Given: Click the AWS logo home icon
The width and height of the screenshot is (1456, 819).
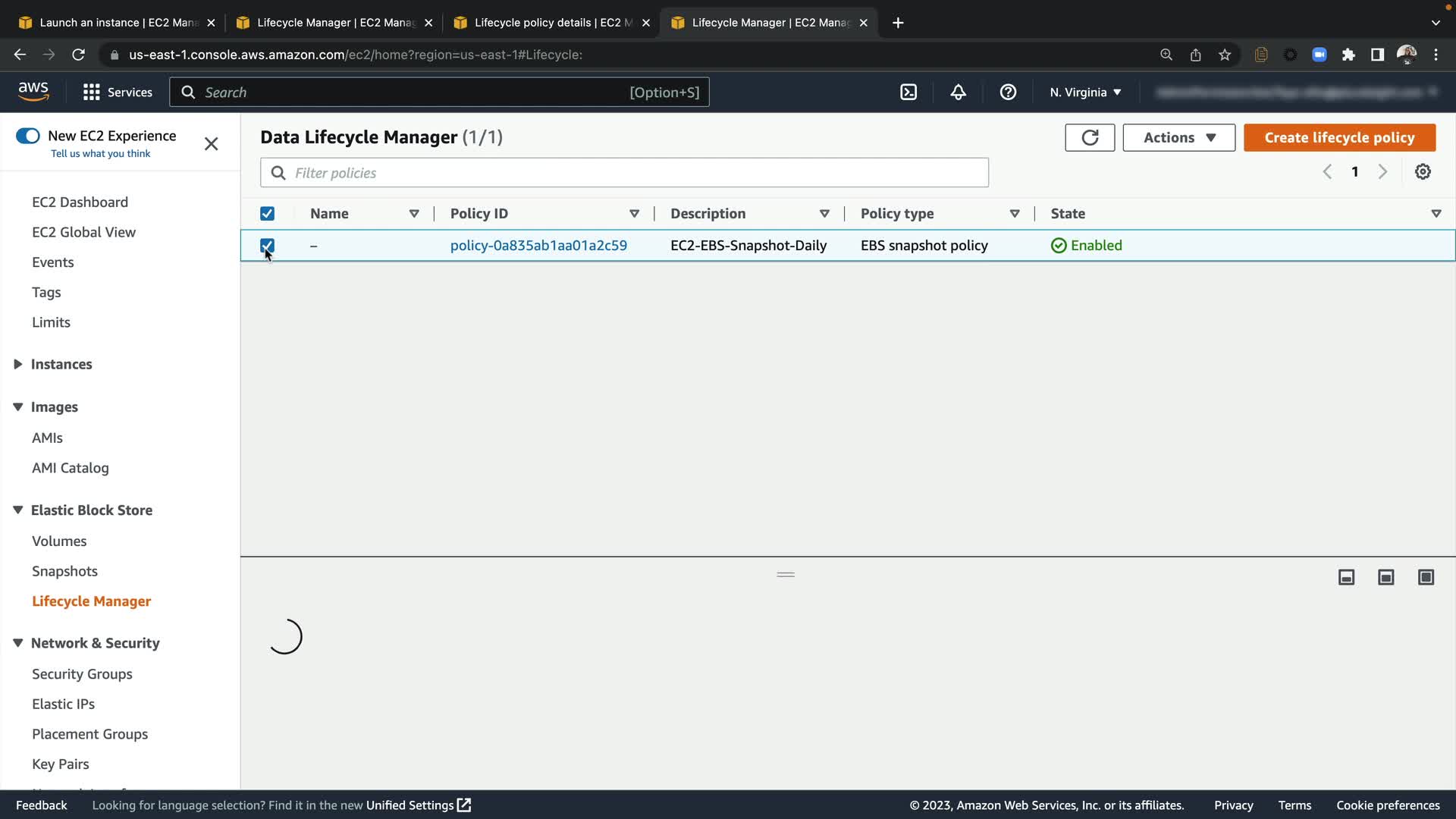Looking at the screenshot, I should pyautogui.click(x=33, y=92).
